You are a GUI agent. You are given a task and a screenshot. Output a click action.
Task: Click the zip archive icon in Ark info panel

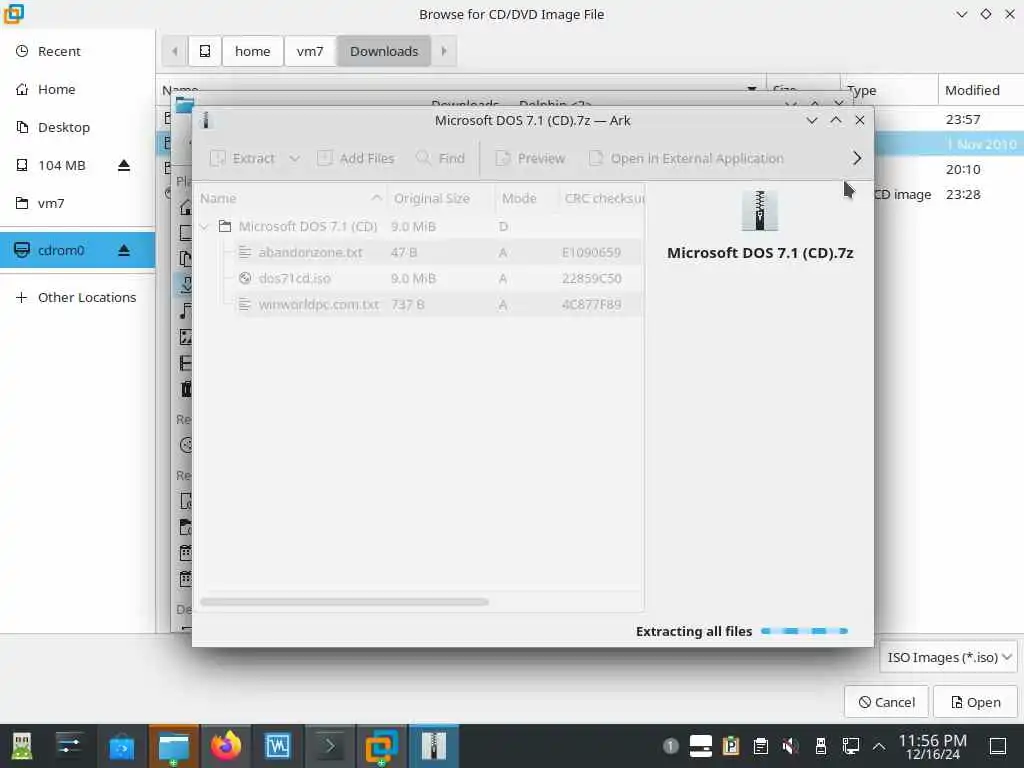coord(760,210)
